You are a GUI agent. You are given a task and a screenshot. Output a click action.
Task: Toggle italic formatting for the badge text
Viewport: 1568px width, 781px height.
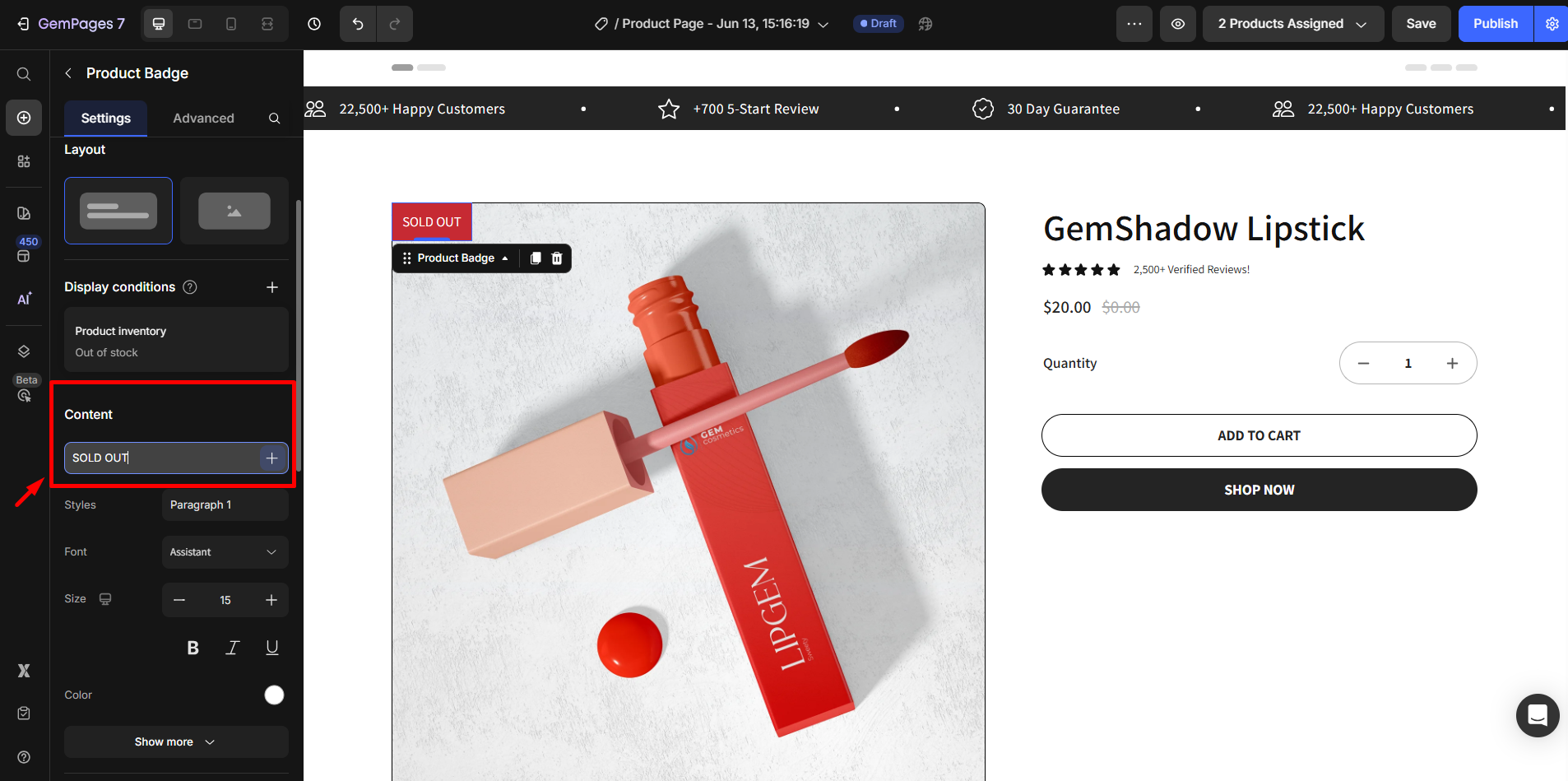pos(231,648)
